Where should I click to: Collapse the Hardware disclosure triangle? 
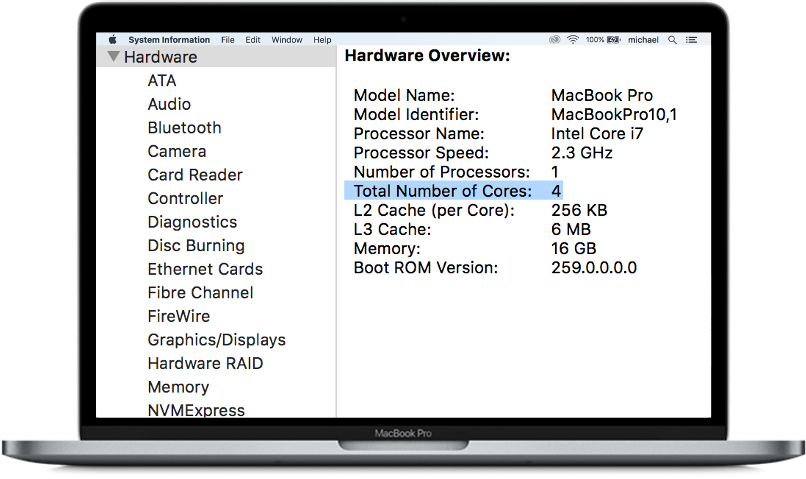point(114,56)
